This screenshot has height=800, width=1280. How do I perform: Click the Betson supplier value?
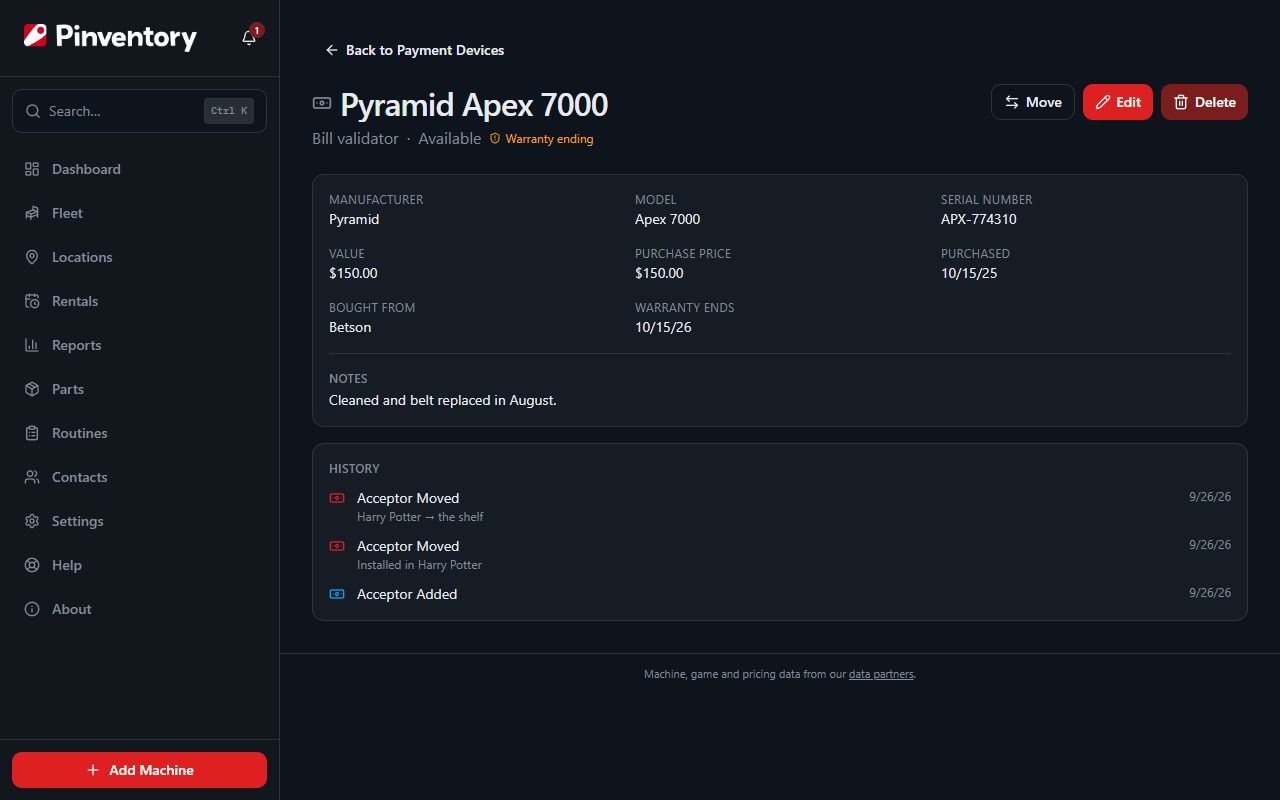pos(350,327)
